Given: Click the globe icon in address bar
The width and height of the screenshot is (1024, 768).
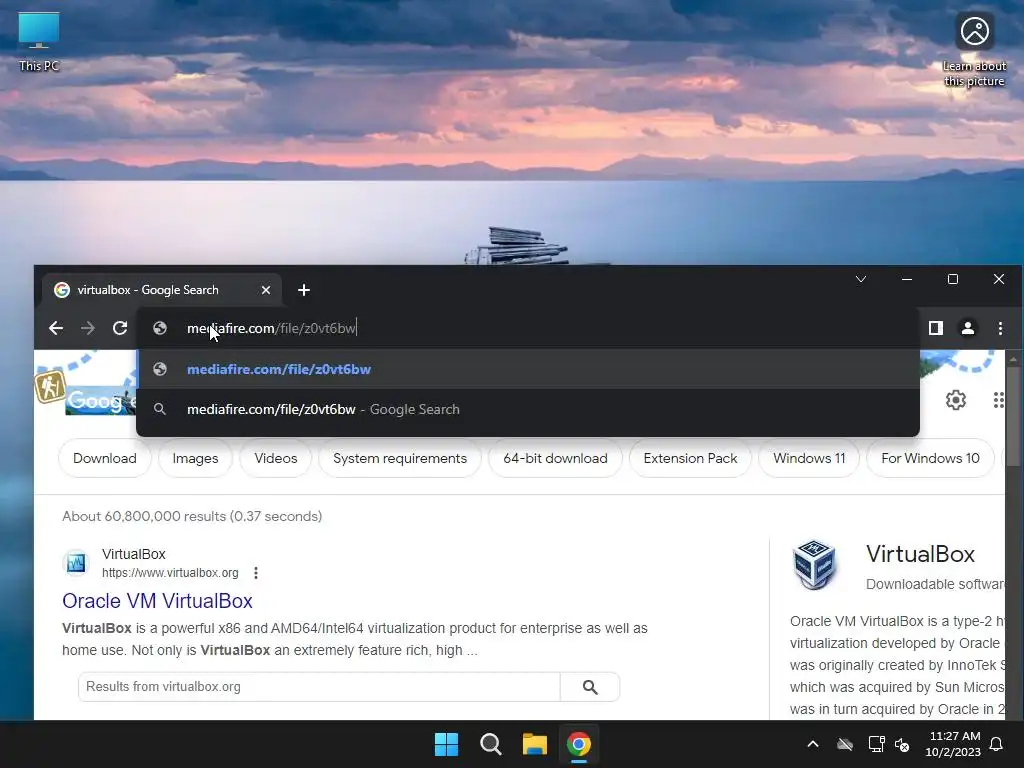Looking at the screenshot, I should [x=160, y=328].
